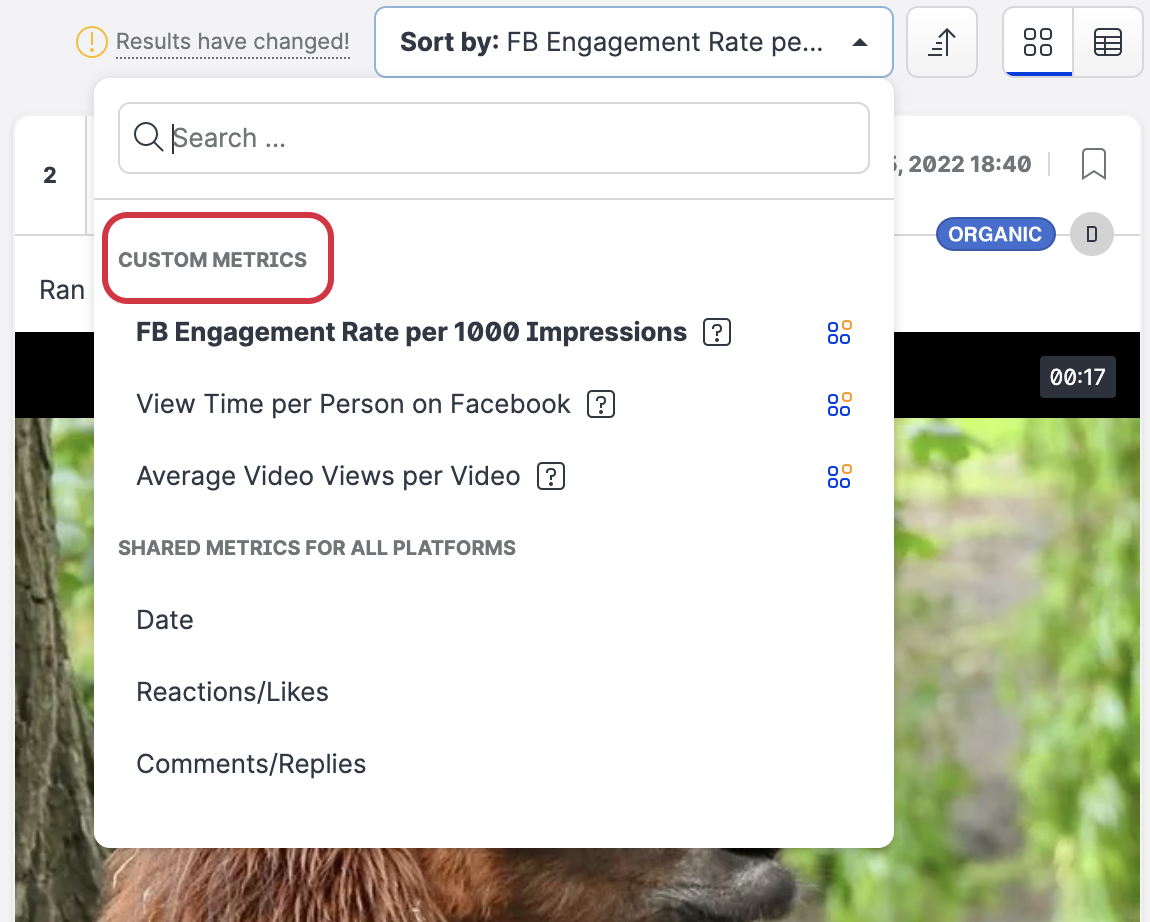
Task: Click the magnifier icon in the search box
Action: 148,138
